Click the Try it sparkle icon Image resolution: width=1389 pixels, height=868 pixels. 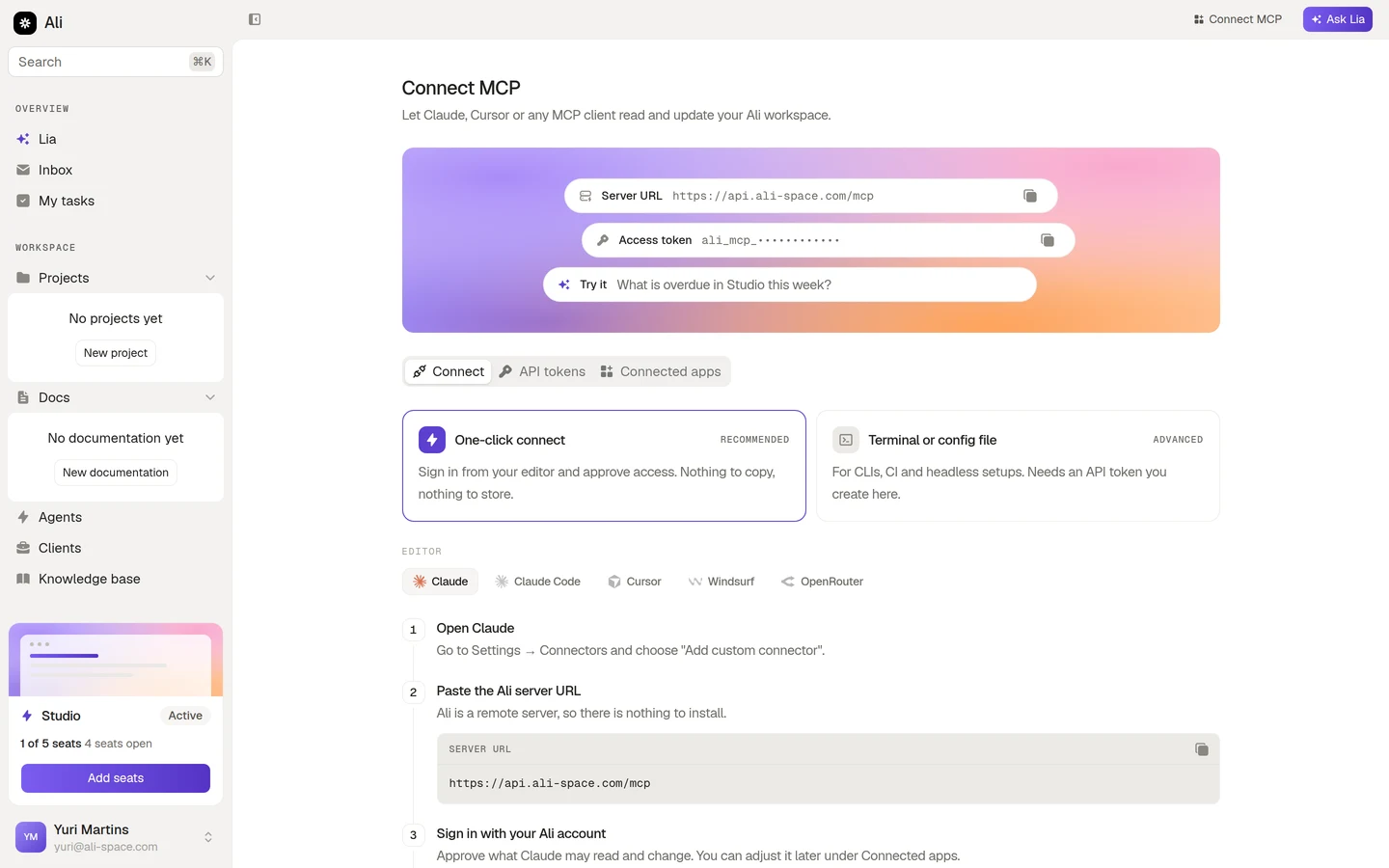[564, 285]
